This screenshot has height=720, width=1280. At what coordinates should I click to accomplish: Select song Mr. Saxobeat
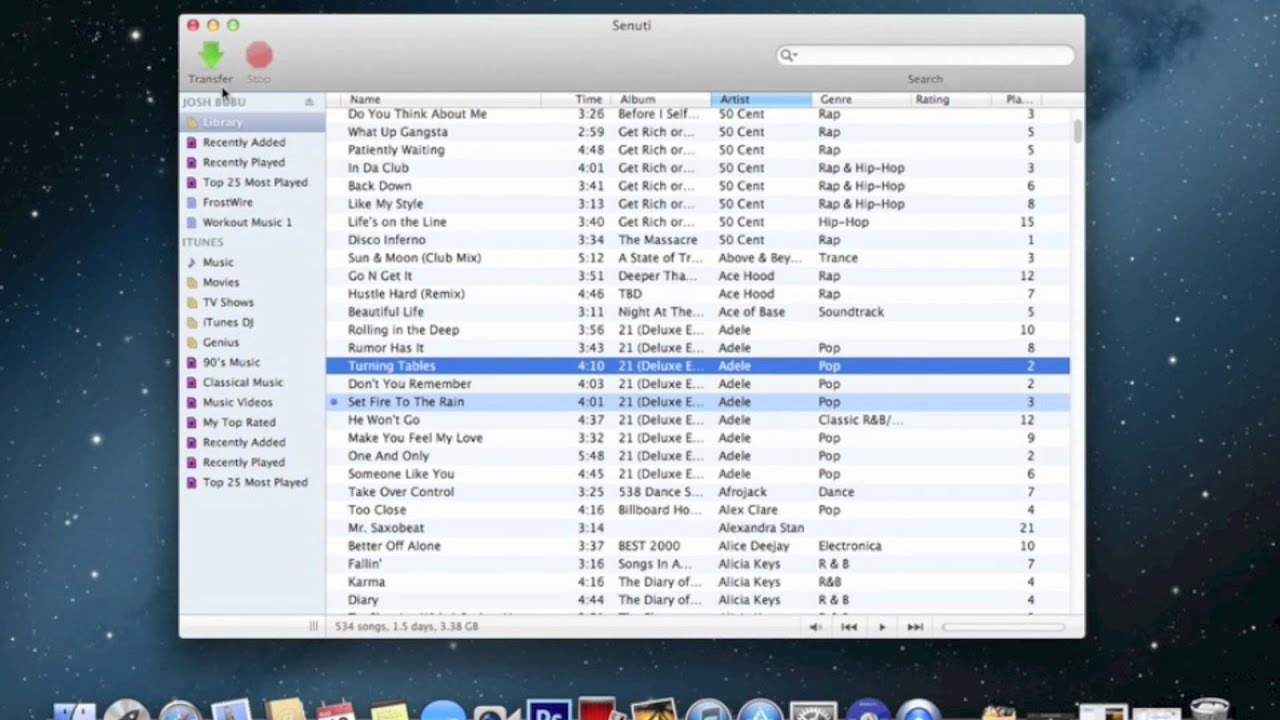click(698, 528)
